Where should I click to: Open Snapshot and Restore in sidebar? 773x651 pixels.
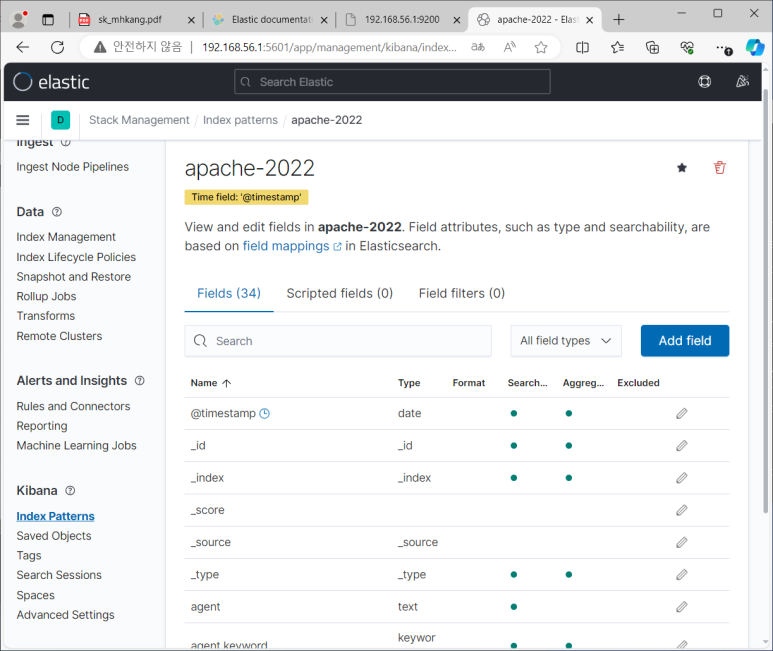(73, 277)
